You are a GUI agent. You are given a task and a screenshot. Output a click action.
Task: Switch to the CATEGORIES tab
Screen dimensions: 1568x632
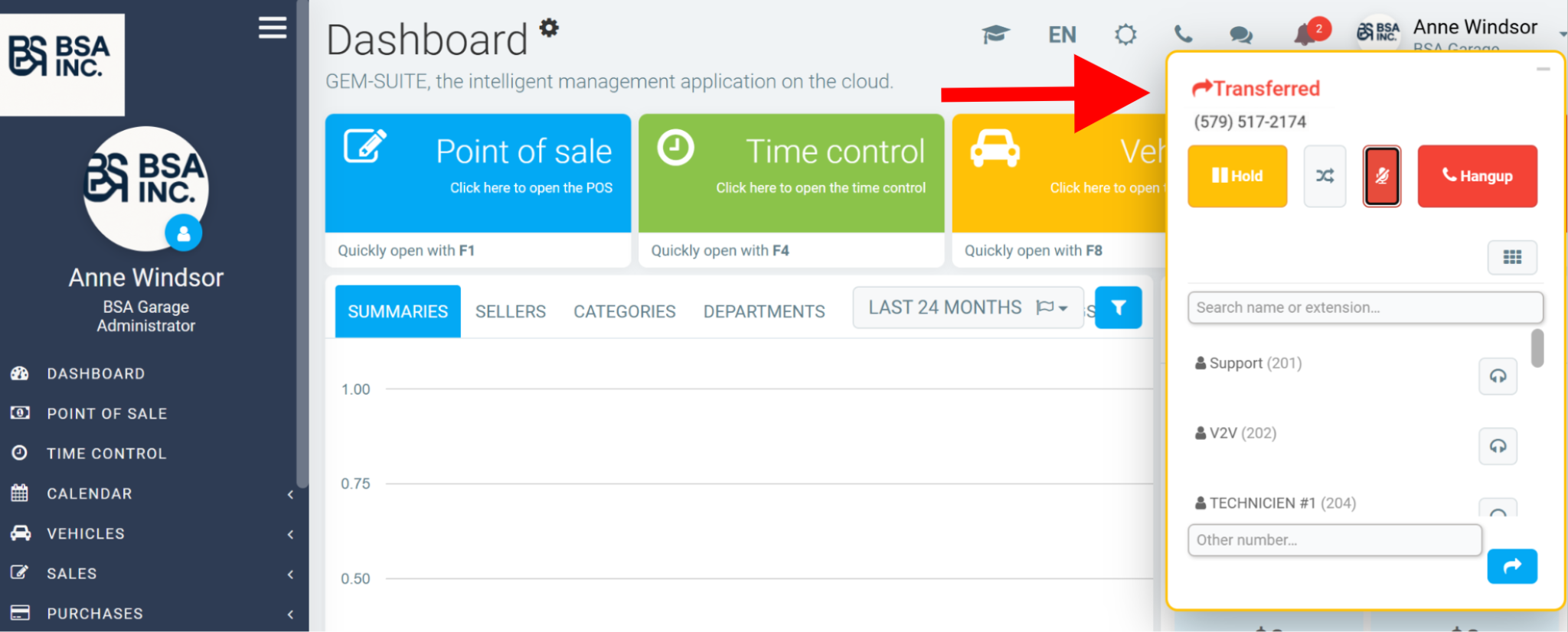tap(625, 311)
